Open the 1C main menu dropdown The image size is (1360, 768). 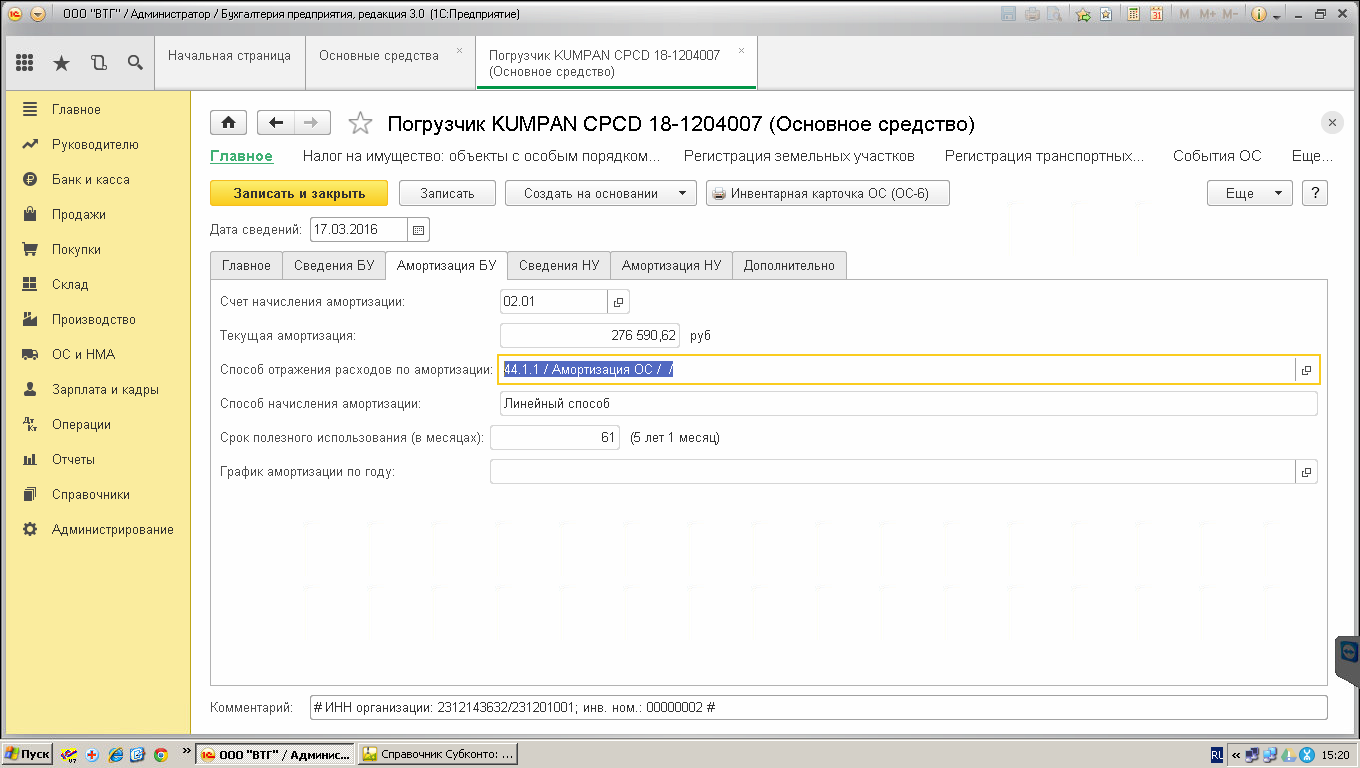pyautogui.click(x=38, y=15)
